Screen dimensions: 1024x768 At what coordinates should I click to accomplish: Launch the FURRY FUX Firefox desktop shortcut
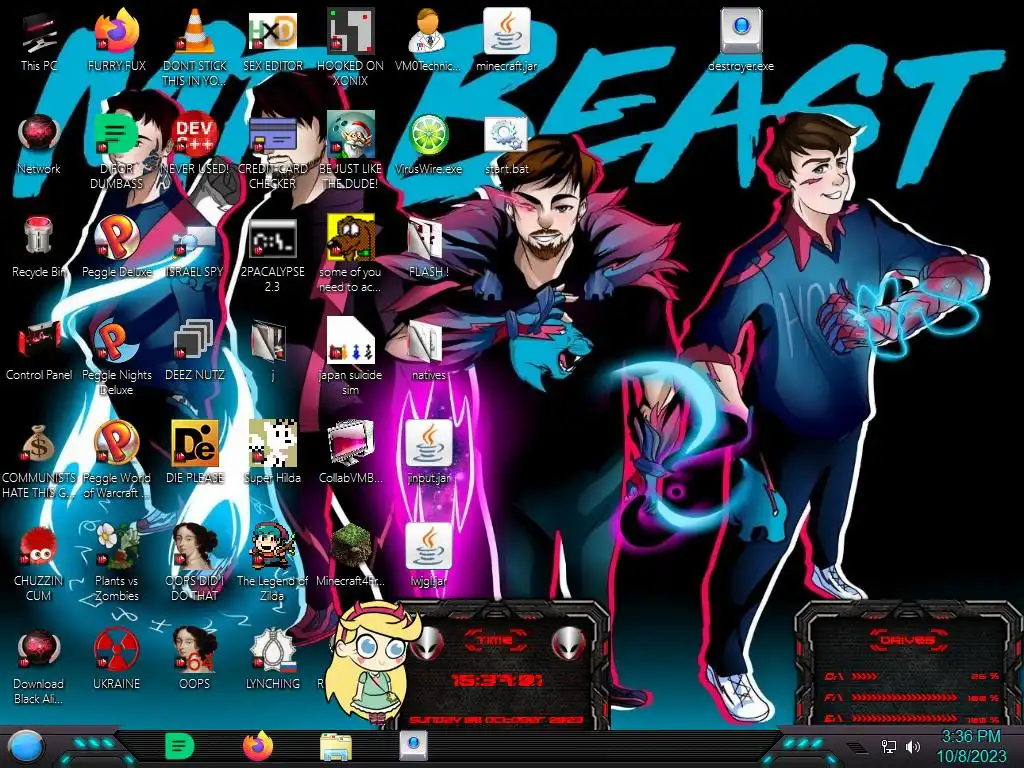tap(116, 41)
